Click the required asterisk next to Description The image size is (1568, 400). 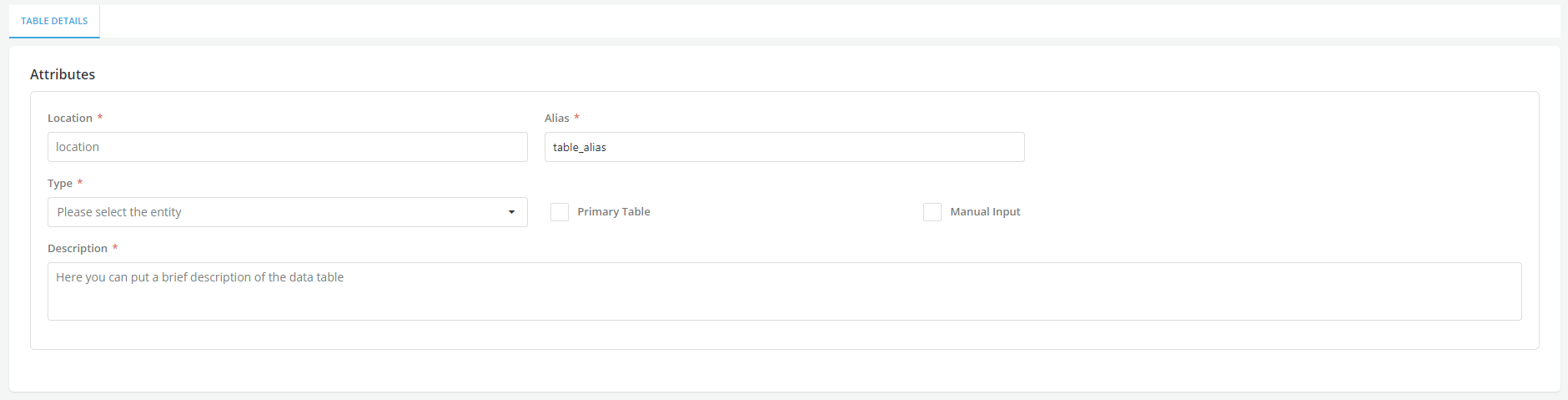click(x=115, y=248)
